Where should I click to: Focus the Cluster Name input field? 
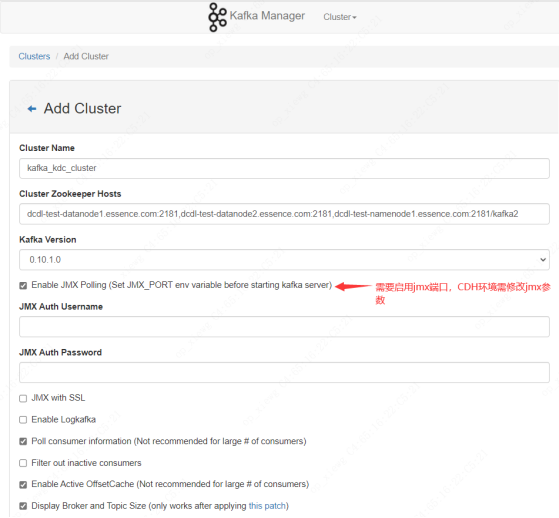tap(284, 168)
